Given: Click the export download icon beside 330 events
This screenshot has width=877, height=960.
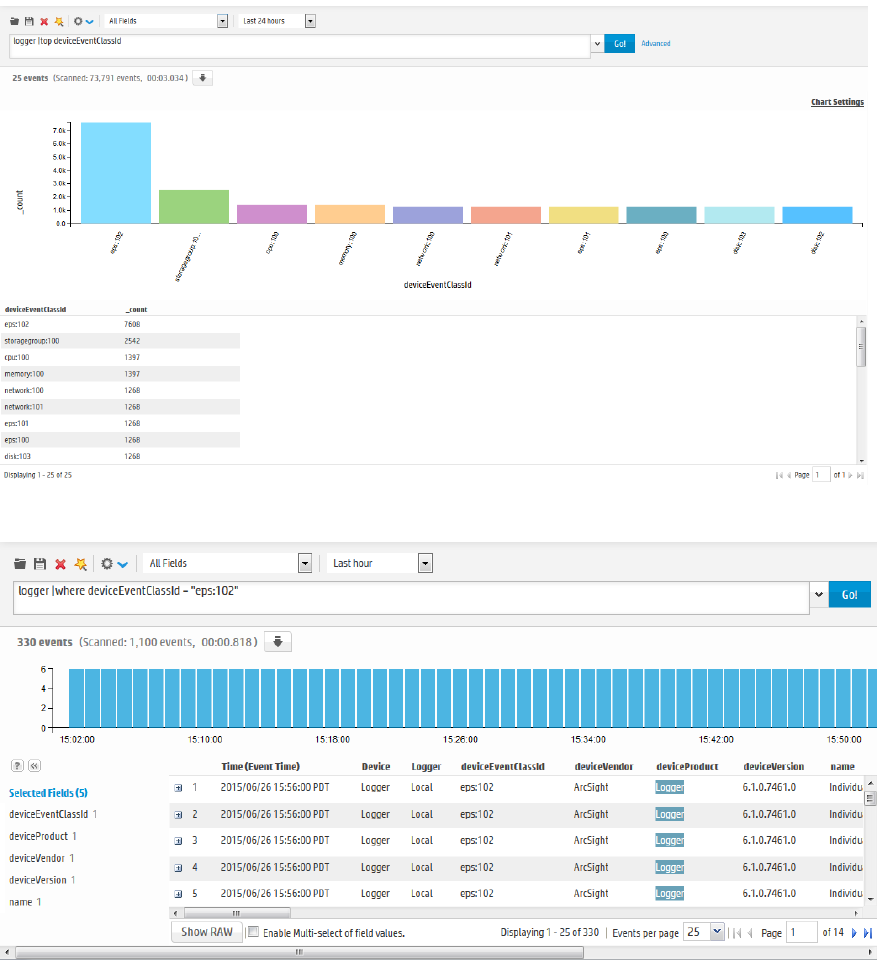Looking at the screenshot, I should (277, 642).
